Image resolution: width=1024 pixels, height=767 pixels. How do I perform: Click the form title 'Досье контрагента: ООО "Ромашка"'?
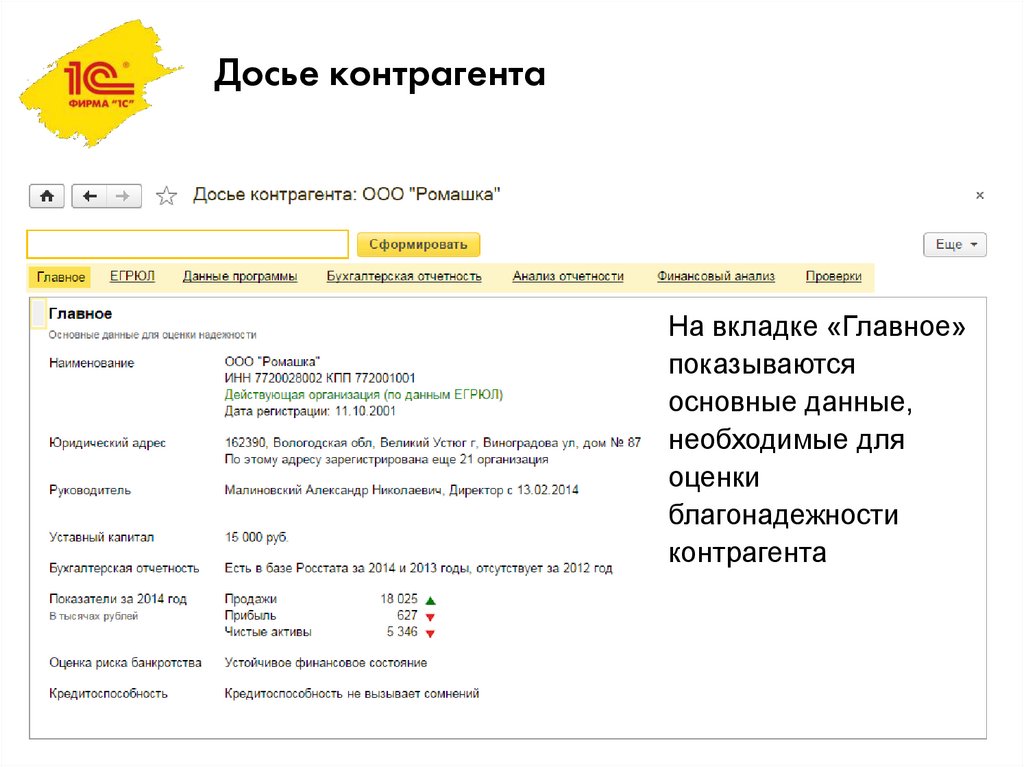[347, 195]
